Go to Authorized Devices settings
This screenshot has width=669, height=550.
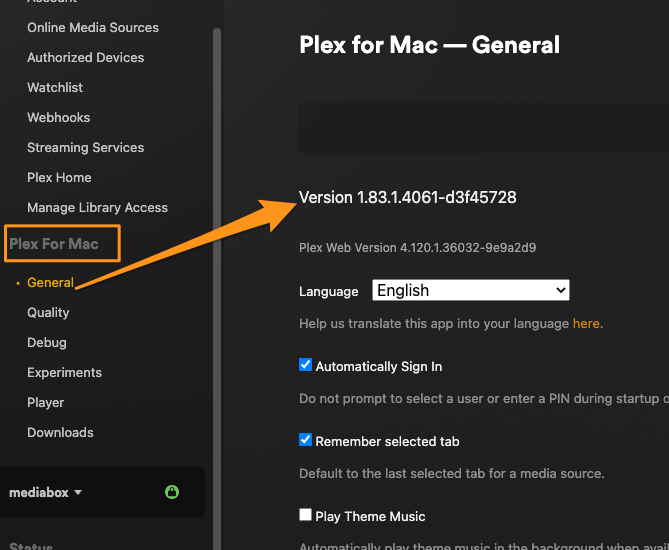pyautogui.click(x=86, y=57)
